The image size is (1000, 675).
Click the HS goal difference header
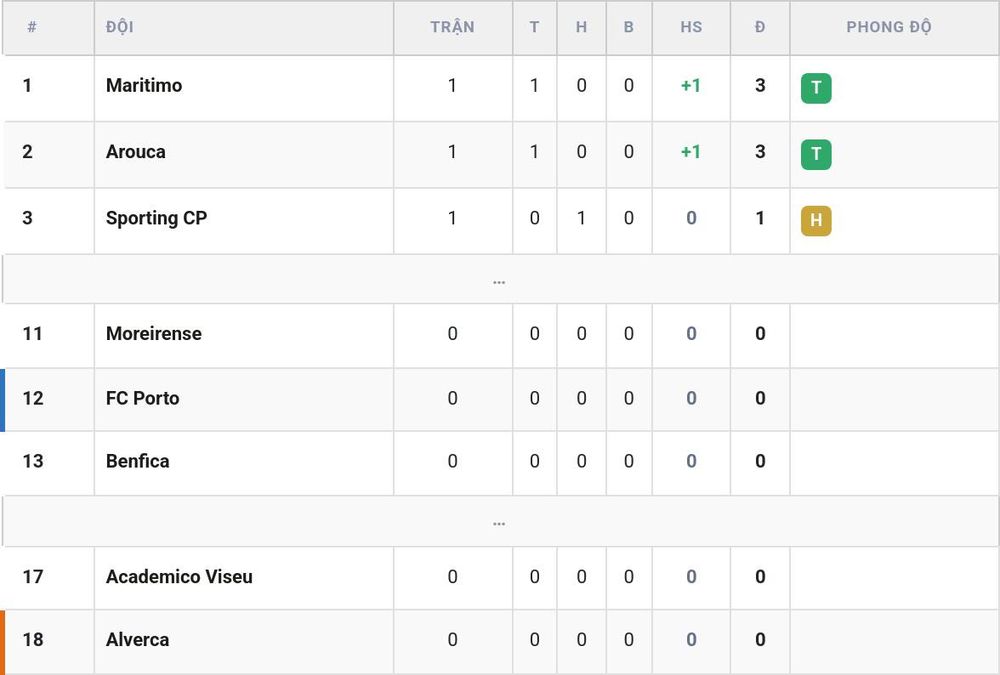pos(691,27)
